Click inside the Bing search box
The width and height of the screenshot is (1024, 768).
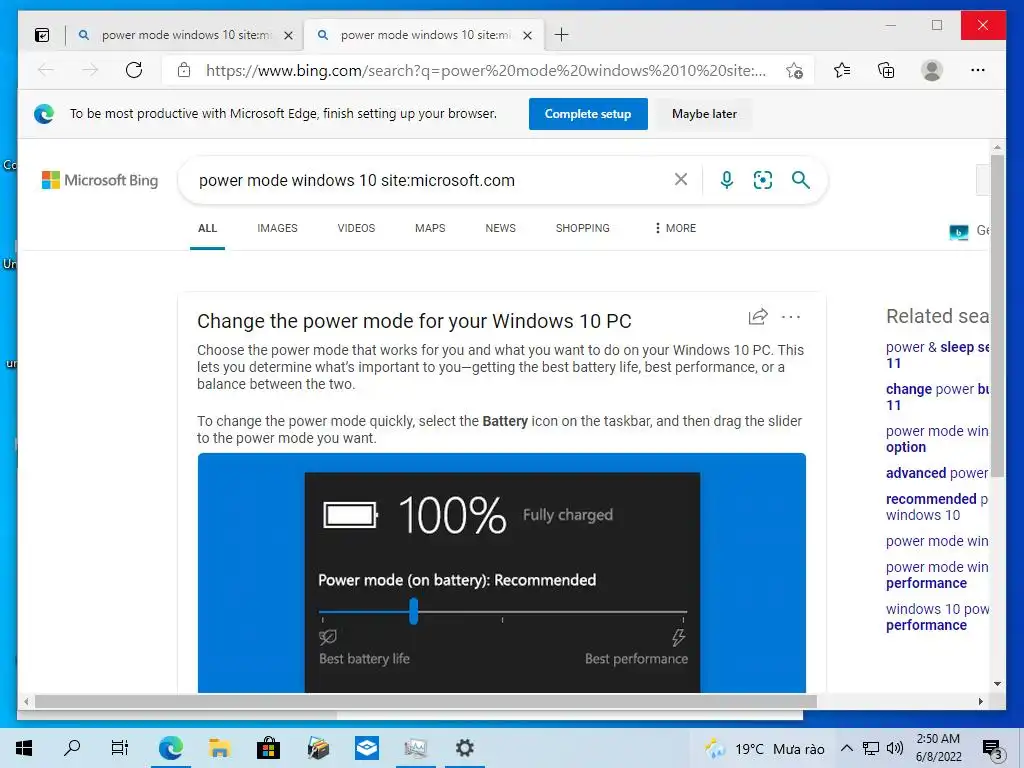coord(431,180)
